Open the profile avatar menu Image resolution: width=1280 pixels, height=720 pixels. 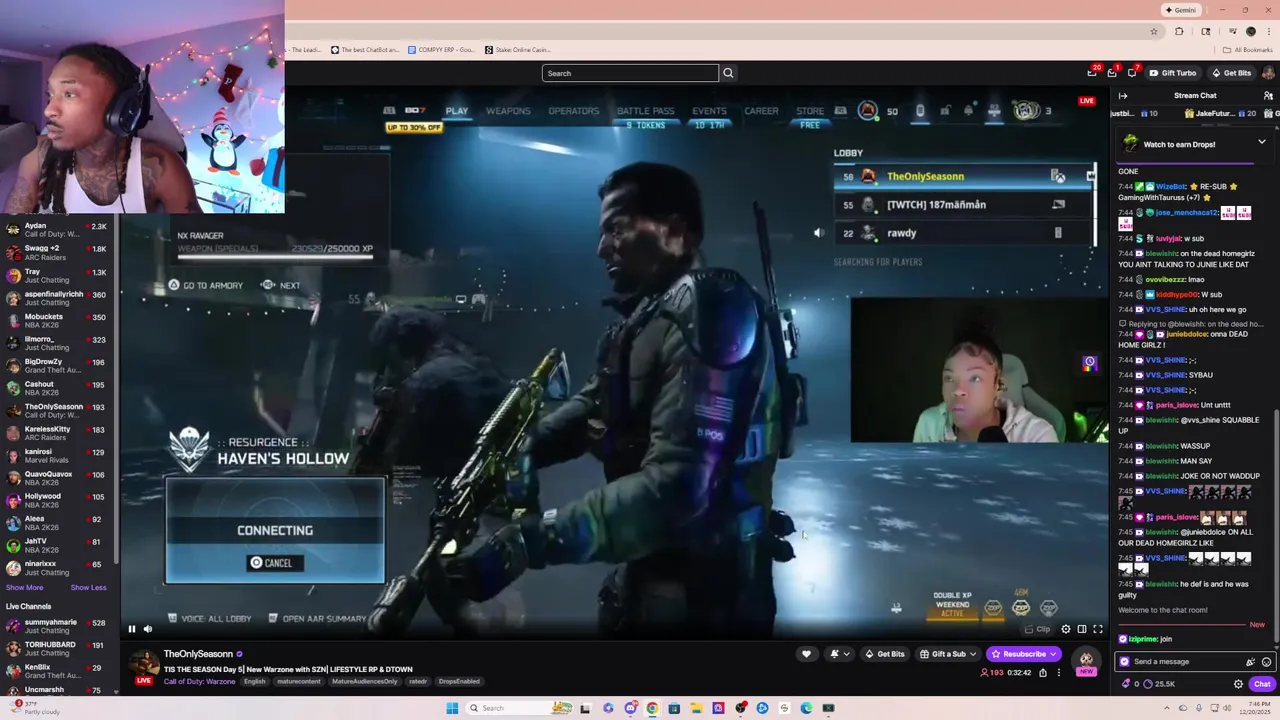[x=1269, y=73]
